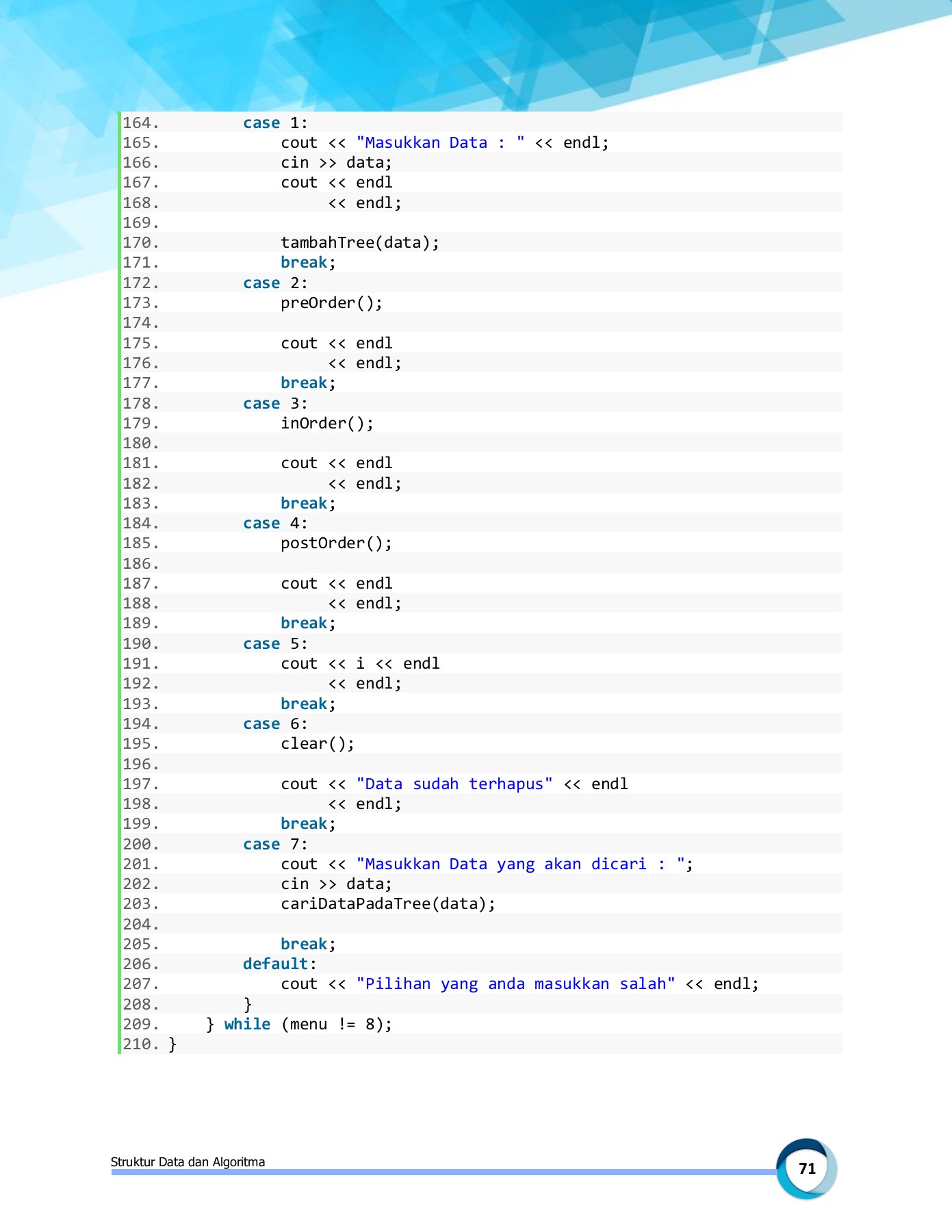The width and height of the screenshot is (952, 1232).
Task: Click the 'case 7' label
Action: [x=275, y=845]
